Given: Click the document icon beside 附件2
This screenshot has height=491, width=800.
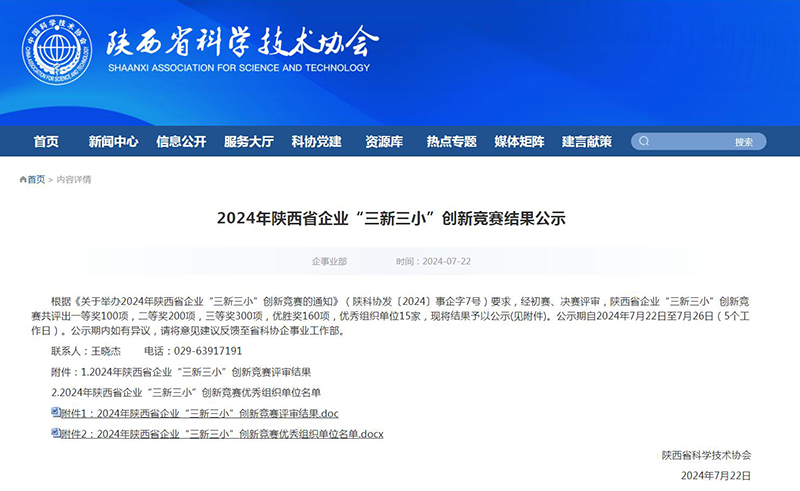Looking at the screenshot, I should pos(56,434).
